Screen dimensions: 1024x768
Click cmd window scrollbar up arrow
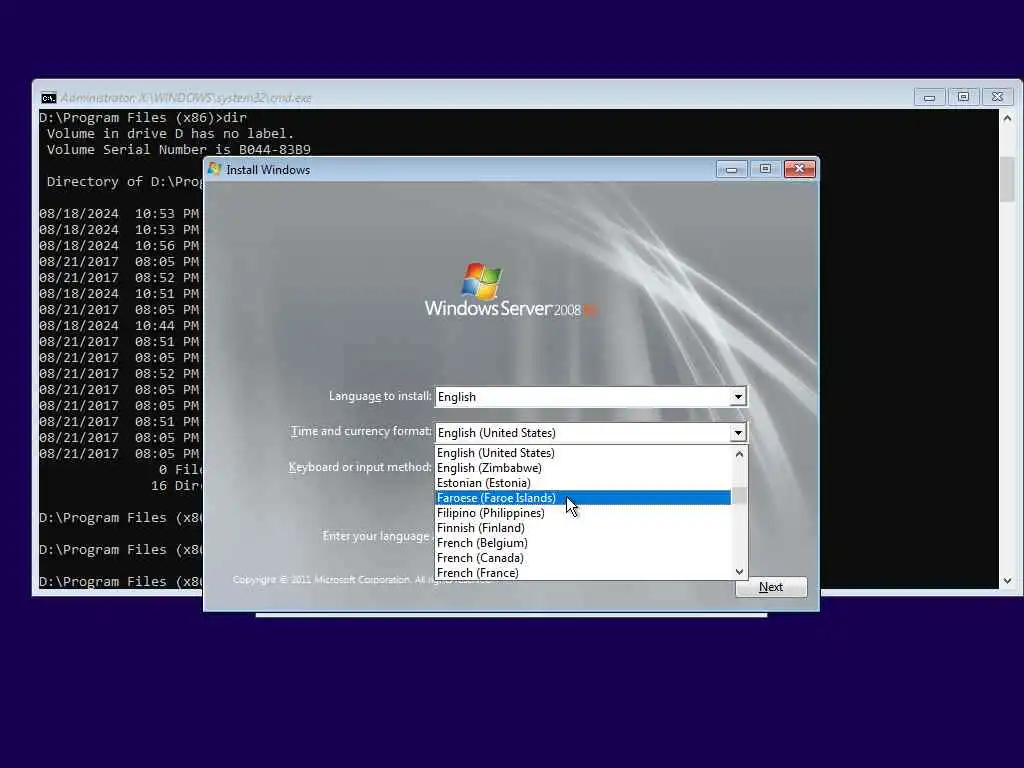[1007, 118]
